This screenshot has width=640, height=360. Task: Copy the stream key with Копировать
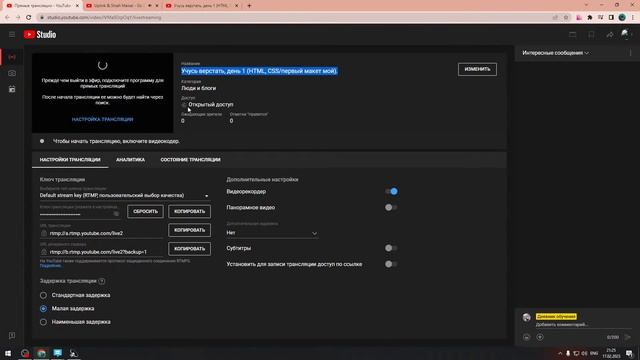pos(189,211)
